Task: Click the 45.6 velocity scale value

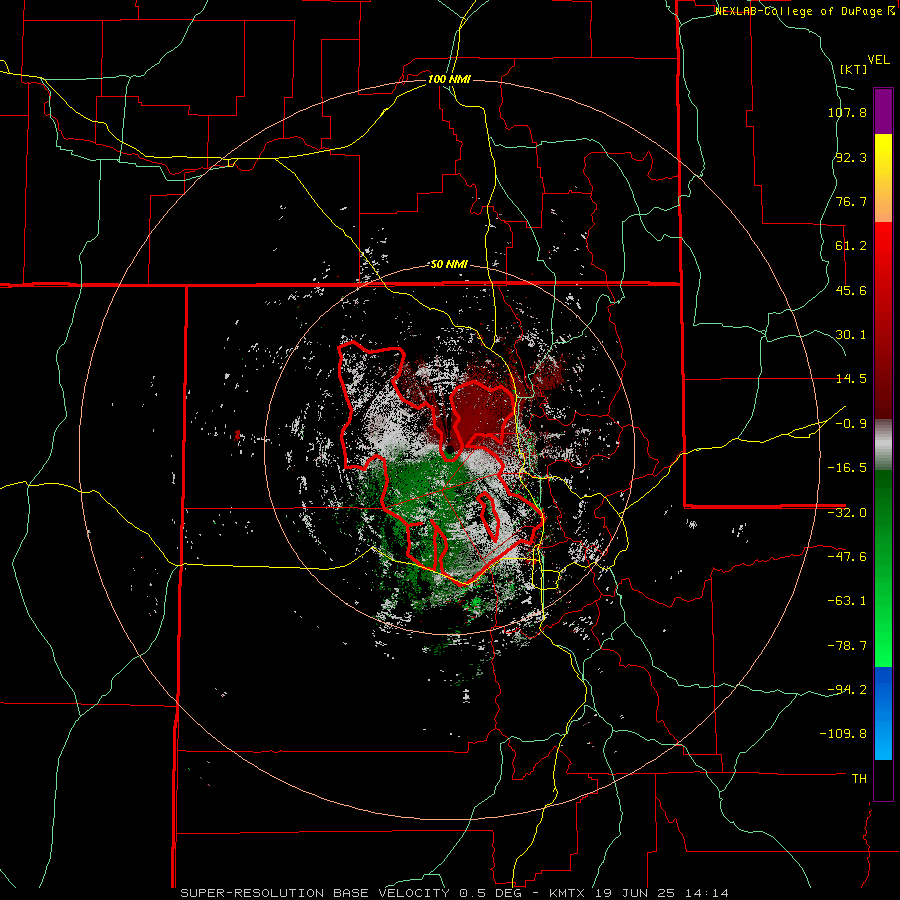Action: coord(851,290)
